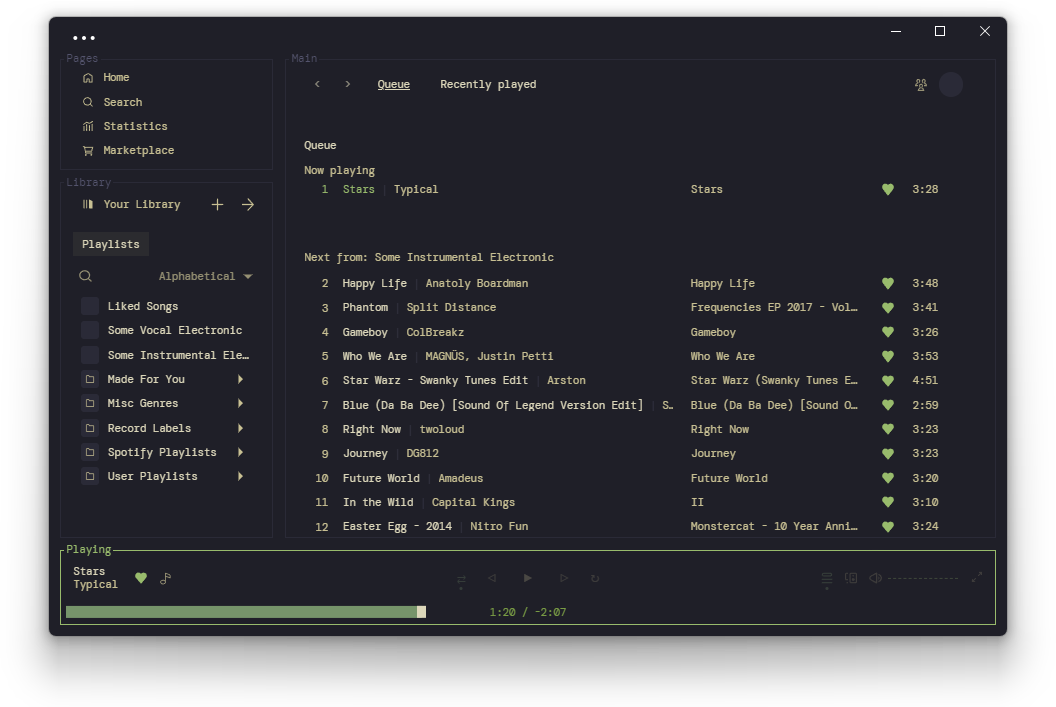This screenshot has height=707, width=1056.
Task: Unlike the Gameboy track
Action: (888, 332)
